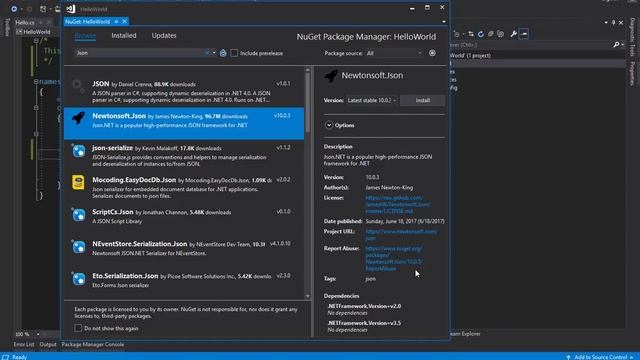Collapse the comment block in the editor
This screenshot has height=360, width=640.
[x=36, y=40]
